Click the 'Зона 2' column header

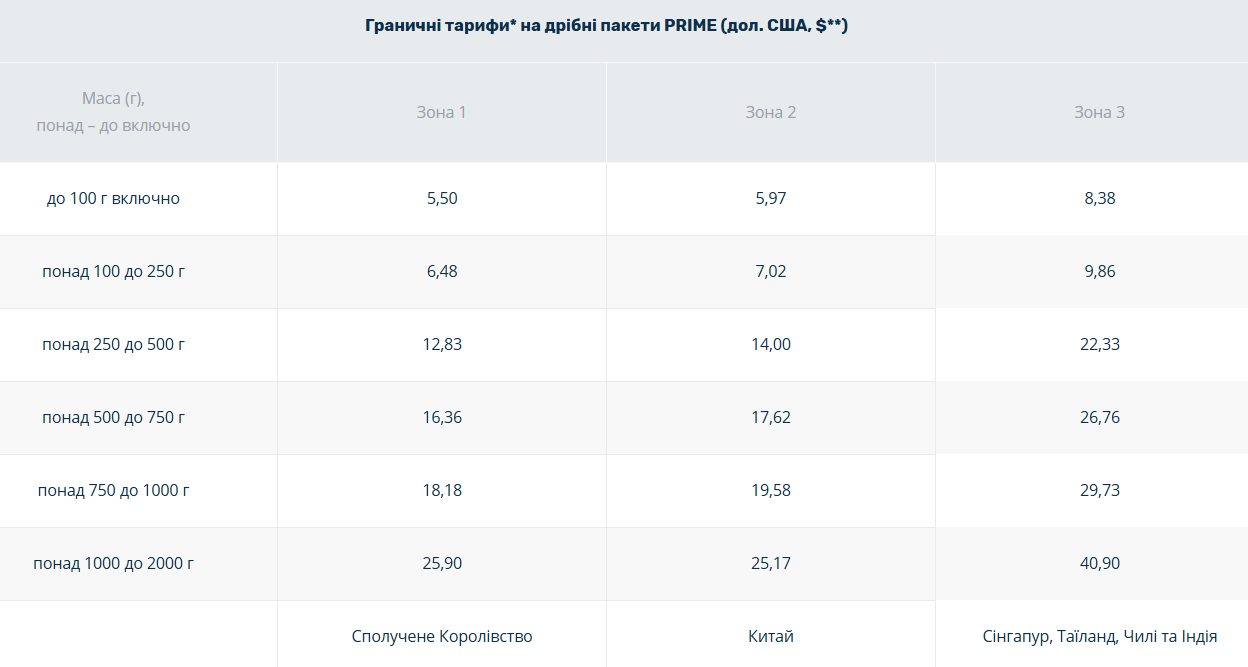pyautogui.click(x=771, y=112)
